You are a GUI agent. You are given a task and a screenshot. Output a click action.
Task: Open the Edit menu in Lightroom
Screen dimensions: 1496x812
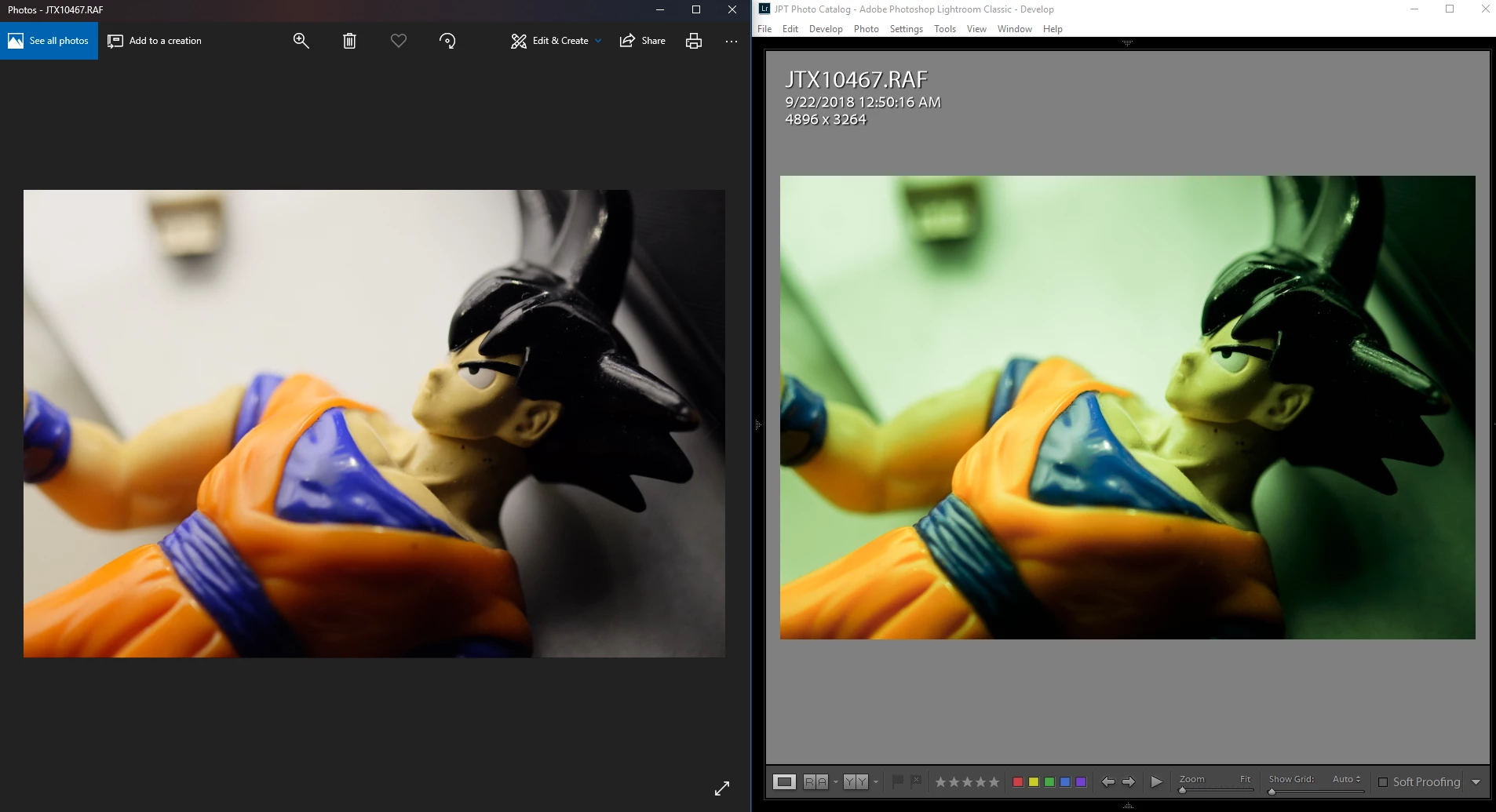(x=790, y=29)
